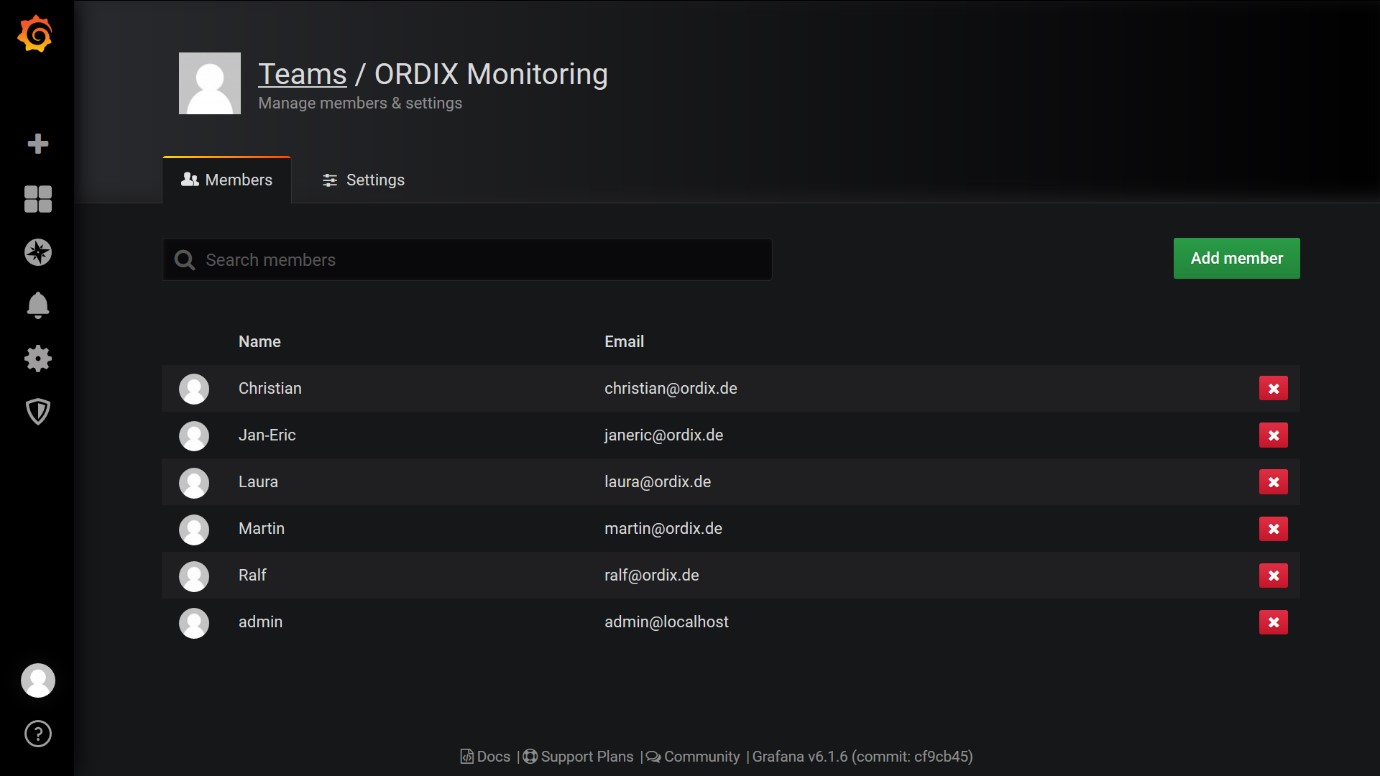
Task: Click email laura@ordix.de
Action: tap(658, 482)
